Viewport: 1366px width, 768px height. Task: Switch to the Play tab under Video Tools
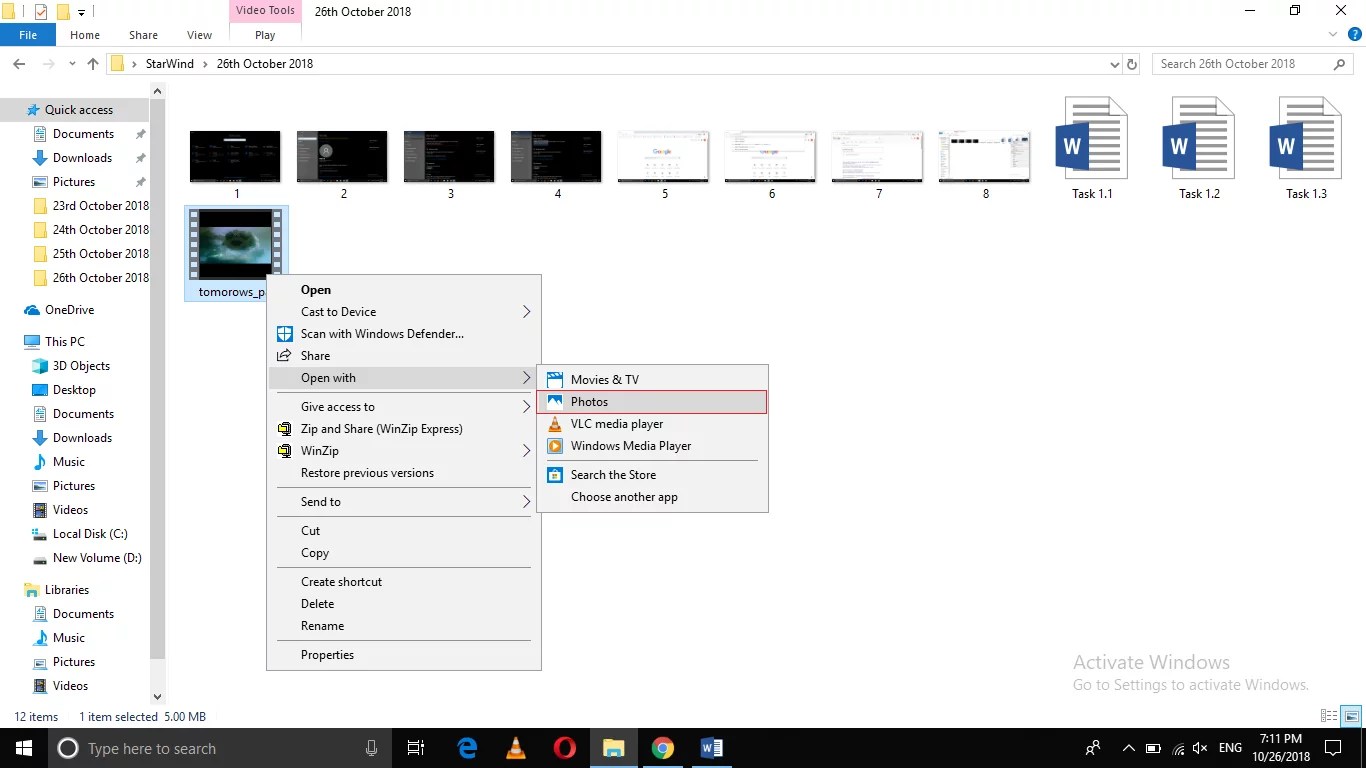click(x=264, y=33)
